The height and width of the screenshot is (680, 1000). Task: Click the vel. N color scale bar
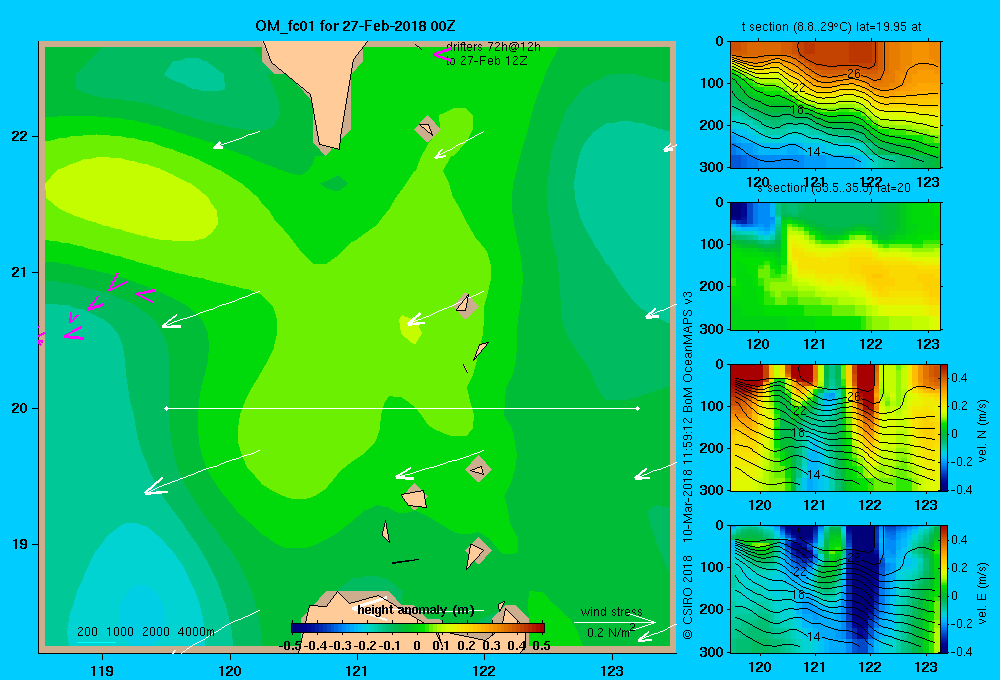(x=944, y=427)
